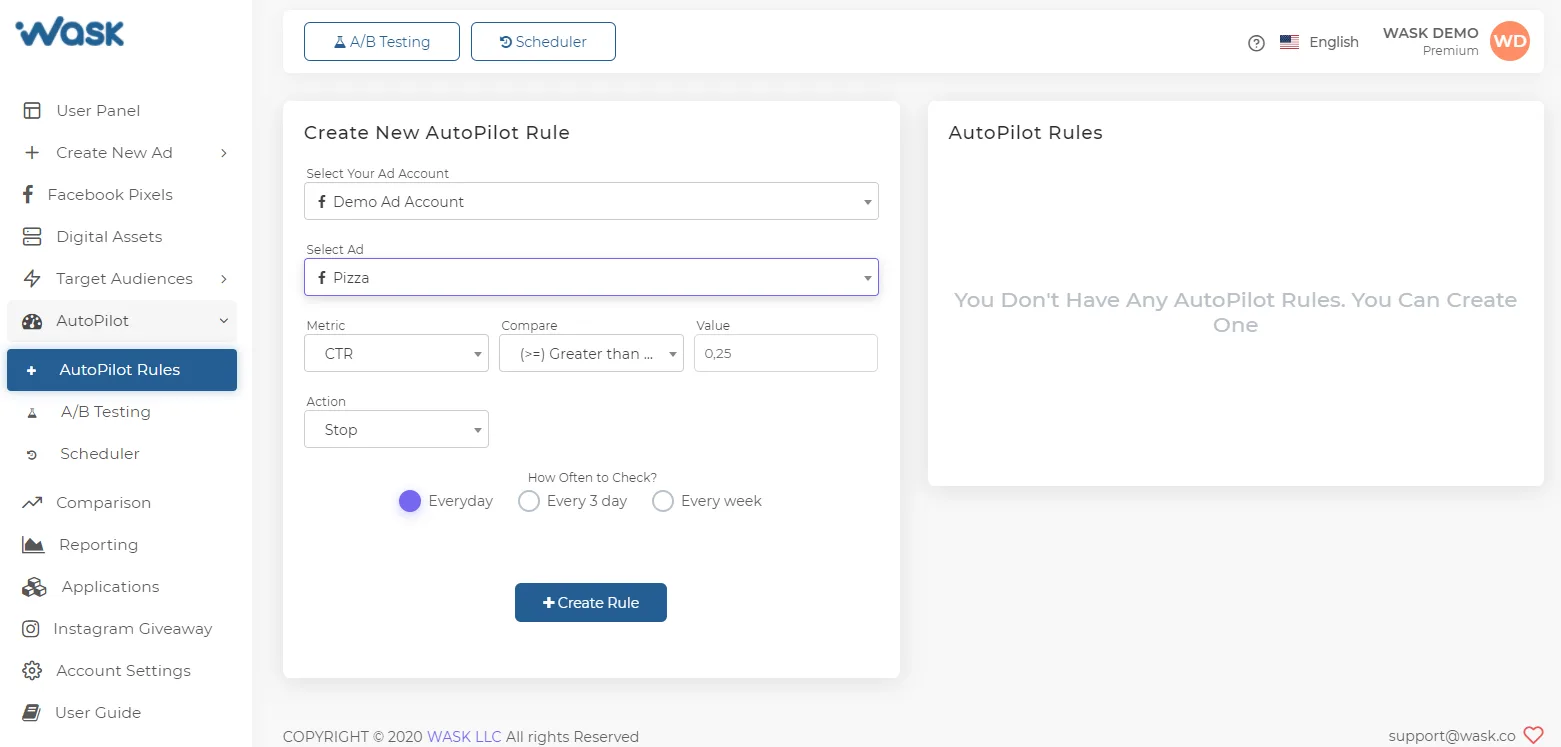Click the top A/B Testing button
This screenshot has width=1561, height=747.
382,42
